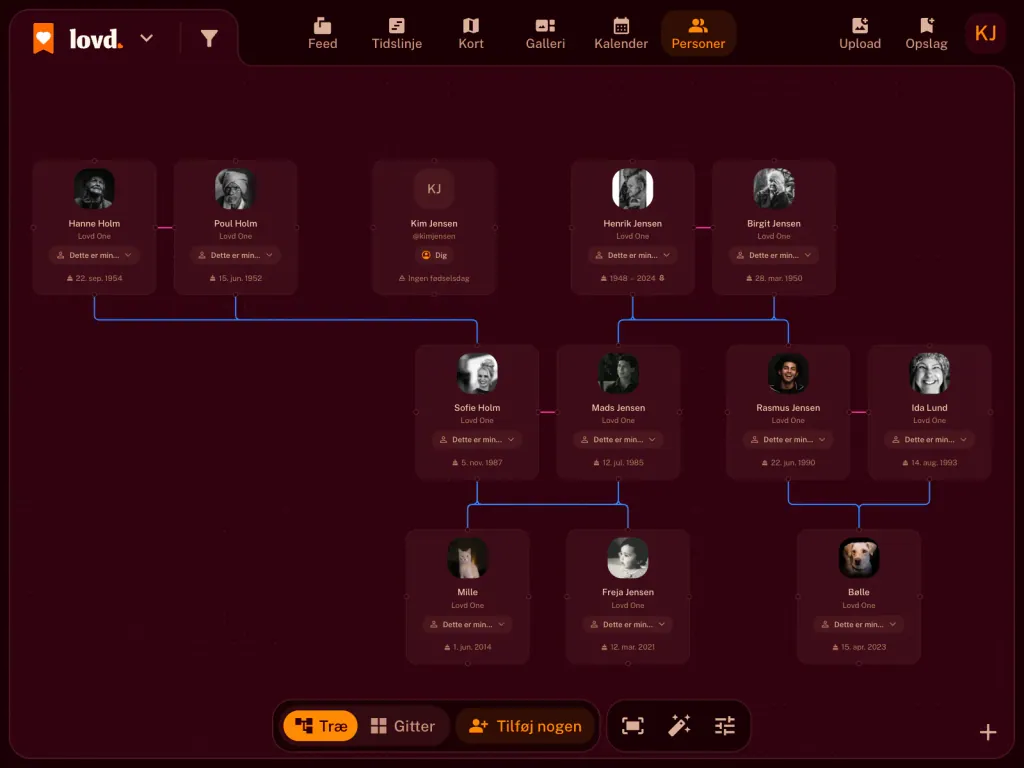This screenshot has width=1024, height=768.
Task: Open the filter funnel icon
Action: tap(209, 39)
